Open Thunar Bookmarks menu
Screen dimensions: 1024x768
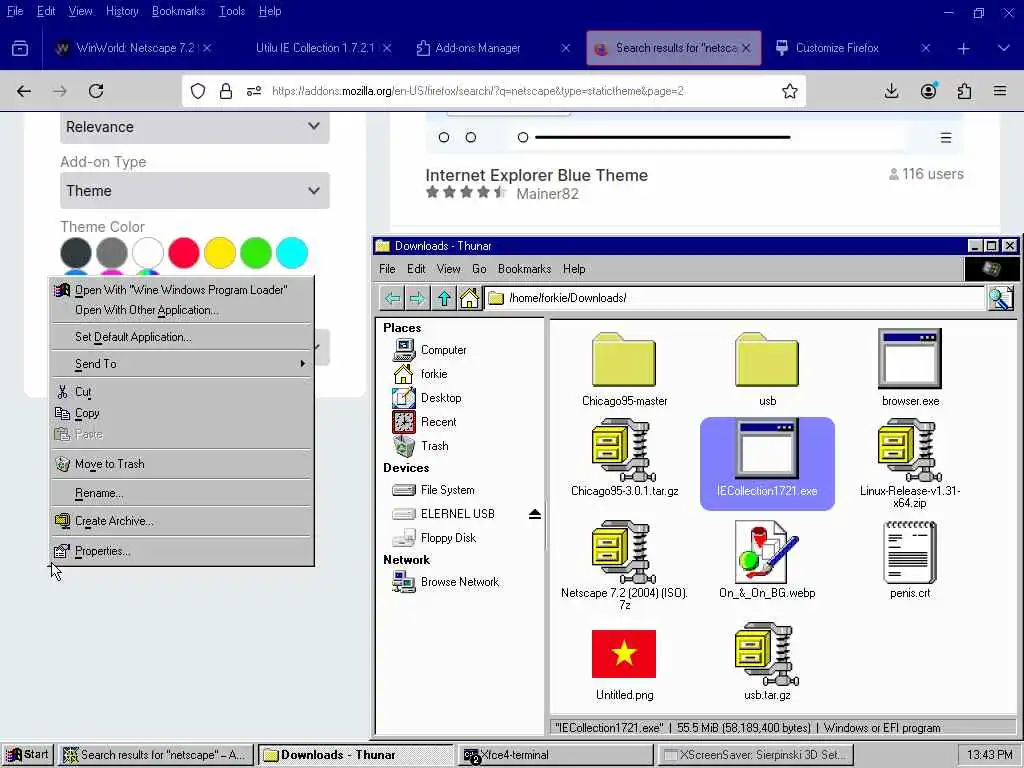[x=524, y=269]
